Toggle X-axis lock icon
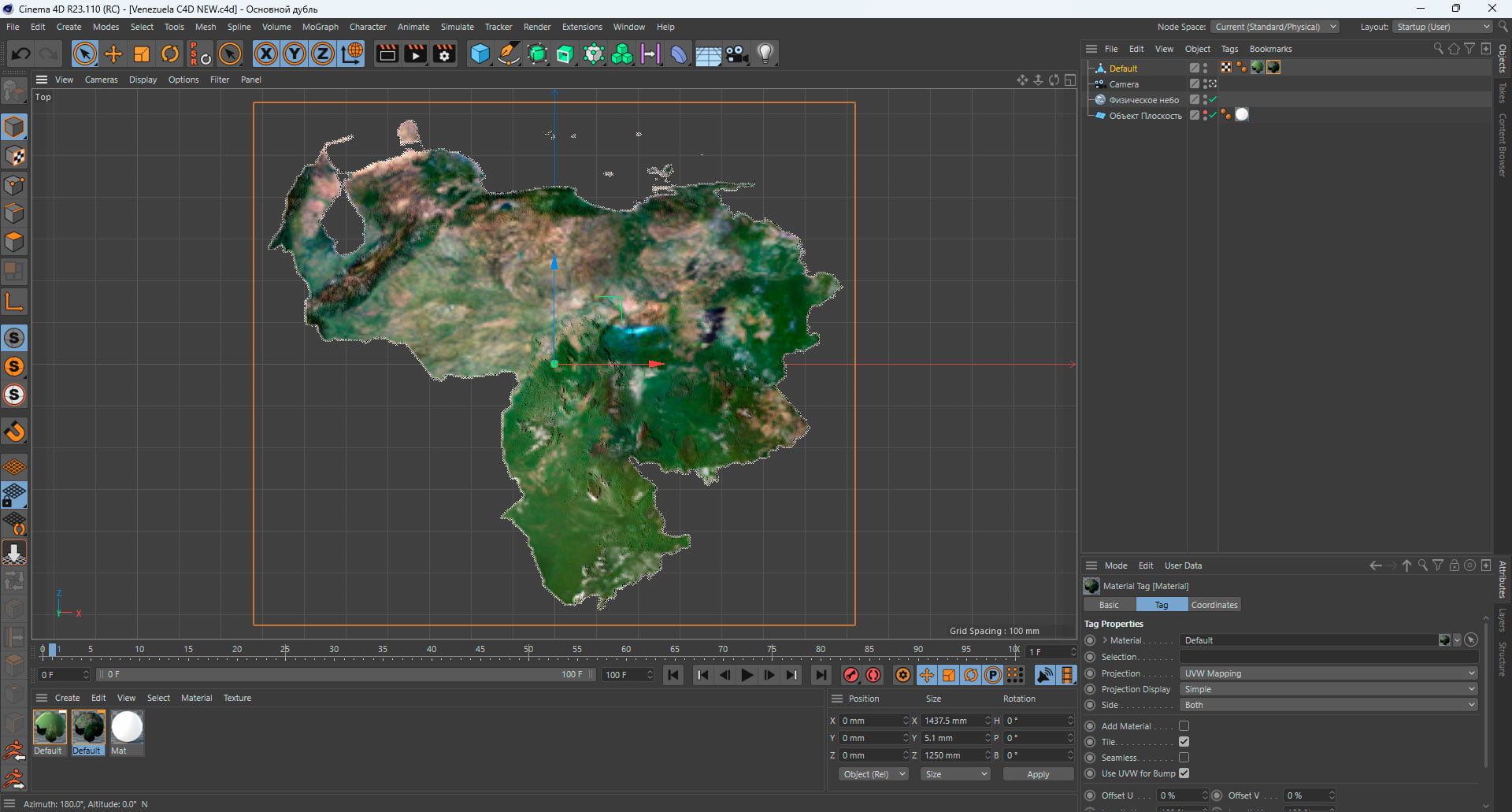Viewport: 1512px width, 812px height. (266, 54)
